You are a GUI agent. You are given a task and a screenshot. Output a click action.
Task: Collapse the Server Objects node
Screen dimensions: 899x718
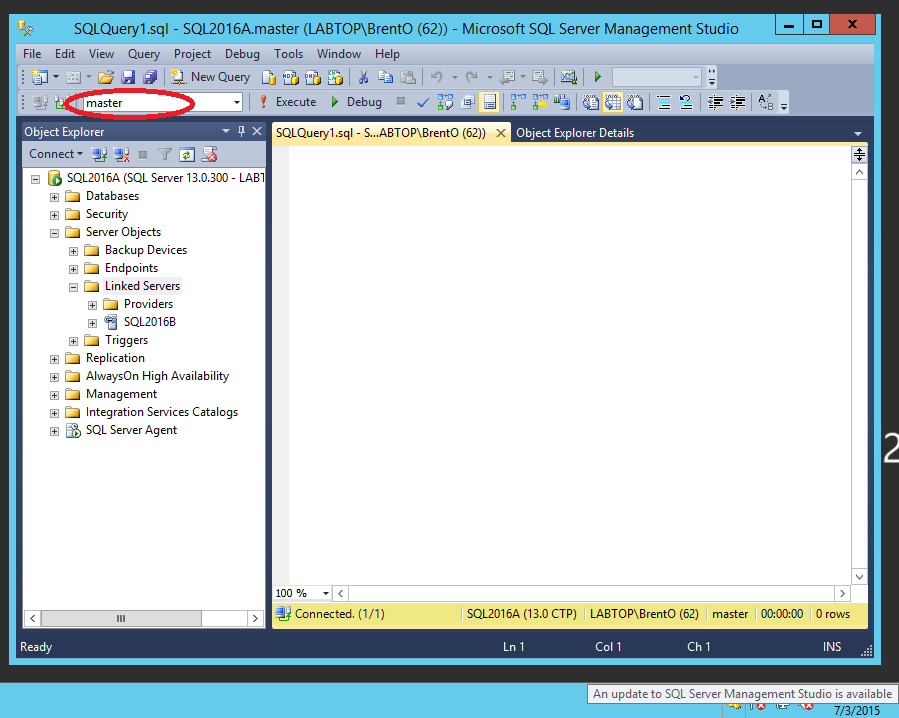pyautogui.click(x=54, y=233)
